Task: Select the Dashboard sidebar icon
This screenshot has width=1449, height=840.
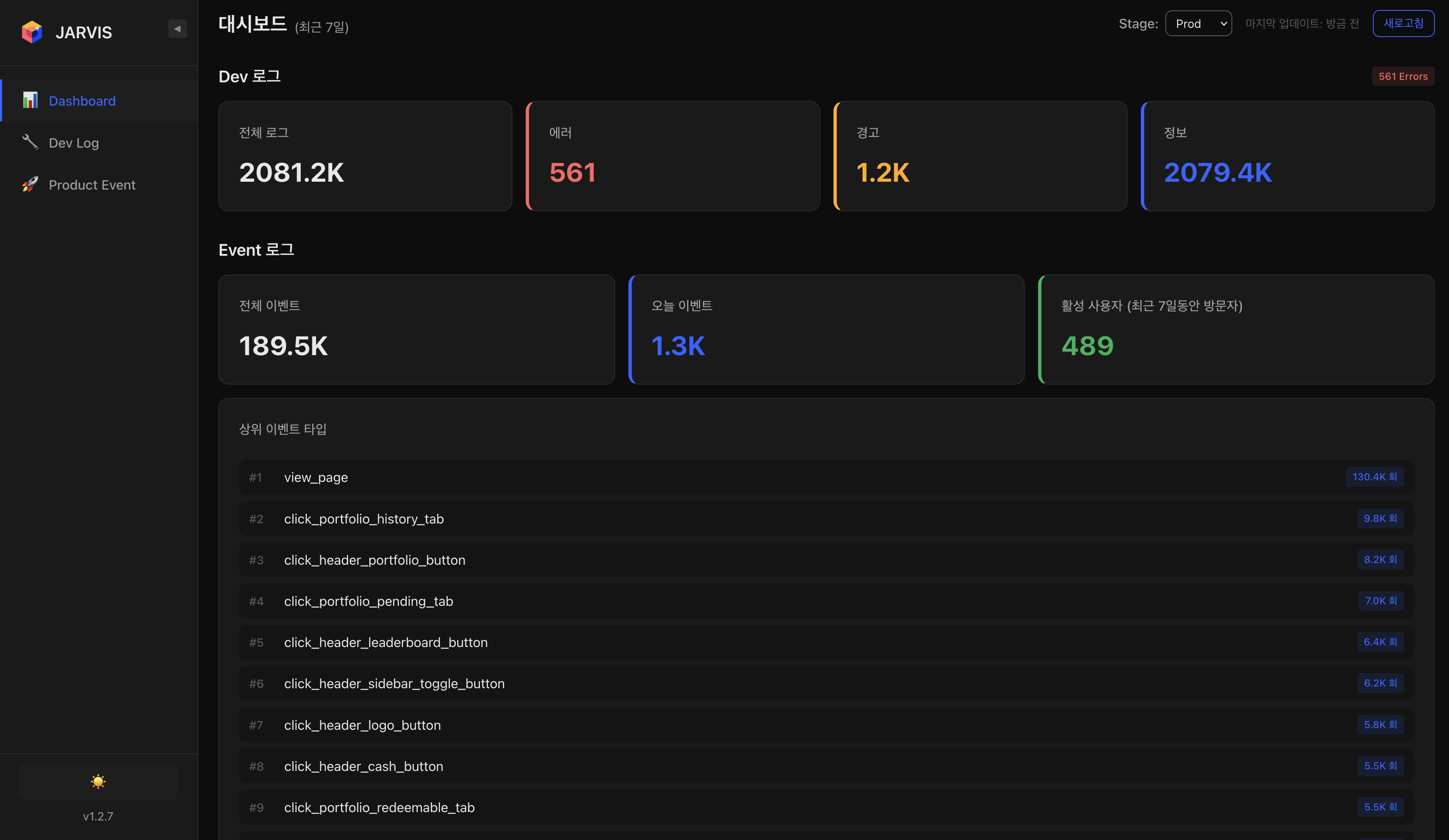Action: (30, 100)
